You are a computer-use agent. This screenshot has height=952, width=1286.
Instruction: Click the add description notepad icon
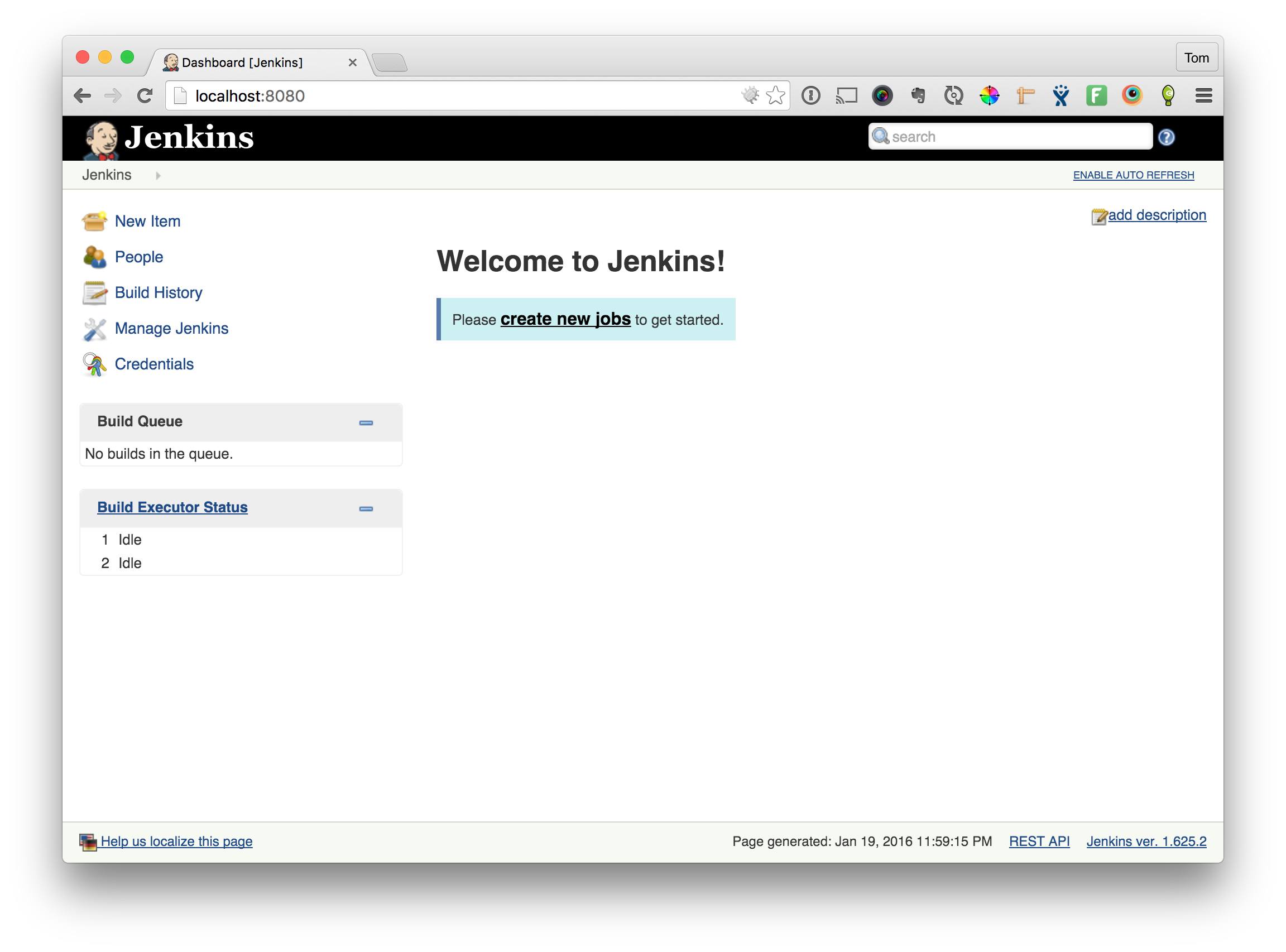coord(1098,217)
